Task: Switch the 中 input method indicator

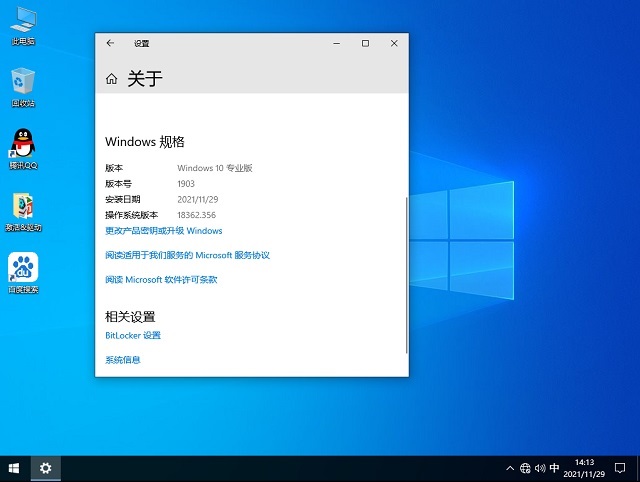Action: click(555, 468)
